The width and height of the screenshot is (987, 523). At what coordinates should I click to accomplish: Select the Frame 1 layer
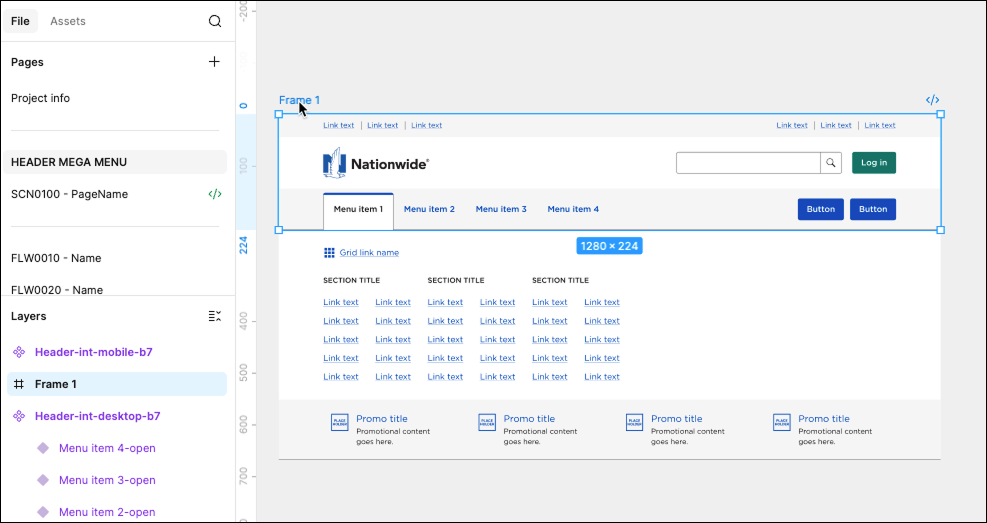tap(116, 384)
